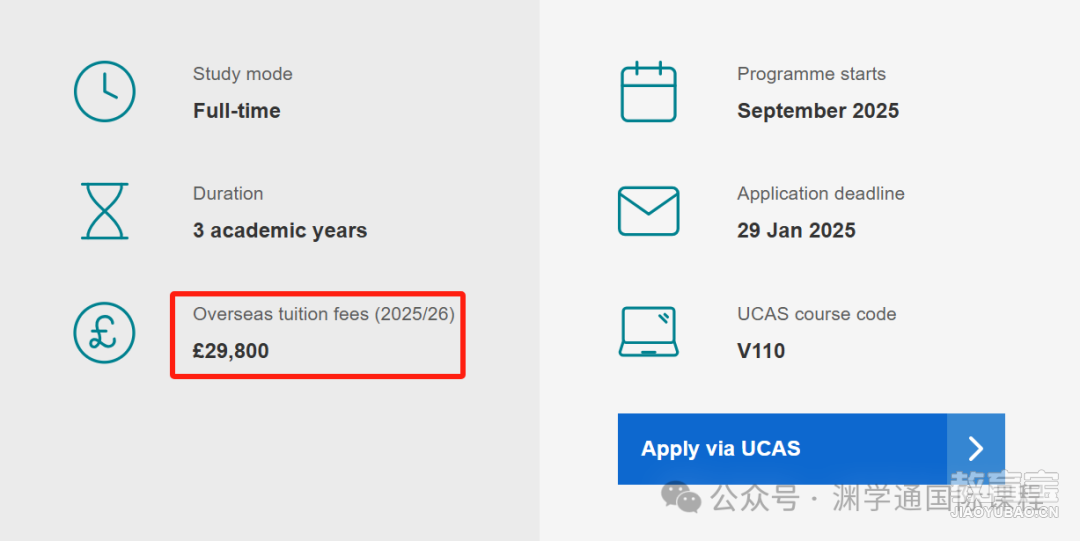The height and width of the screenshot is (541, 1080).
Task: Click the Application deadline label
Action: (x=821, y=194)
